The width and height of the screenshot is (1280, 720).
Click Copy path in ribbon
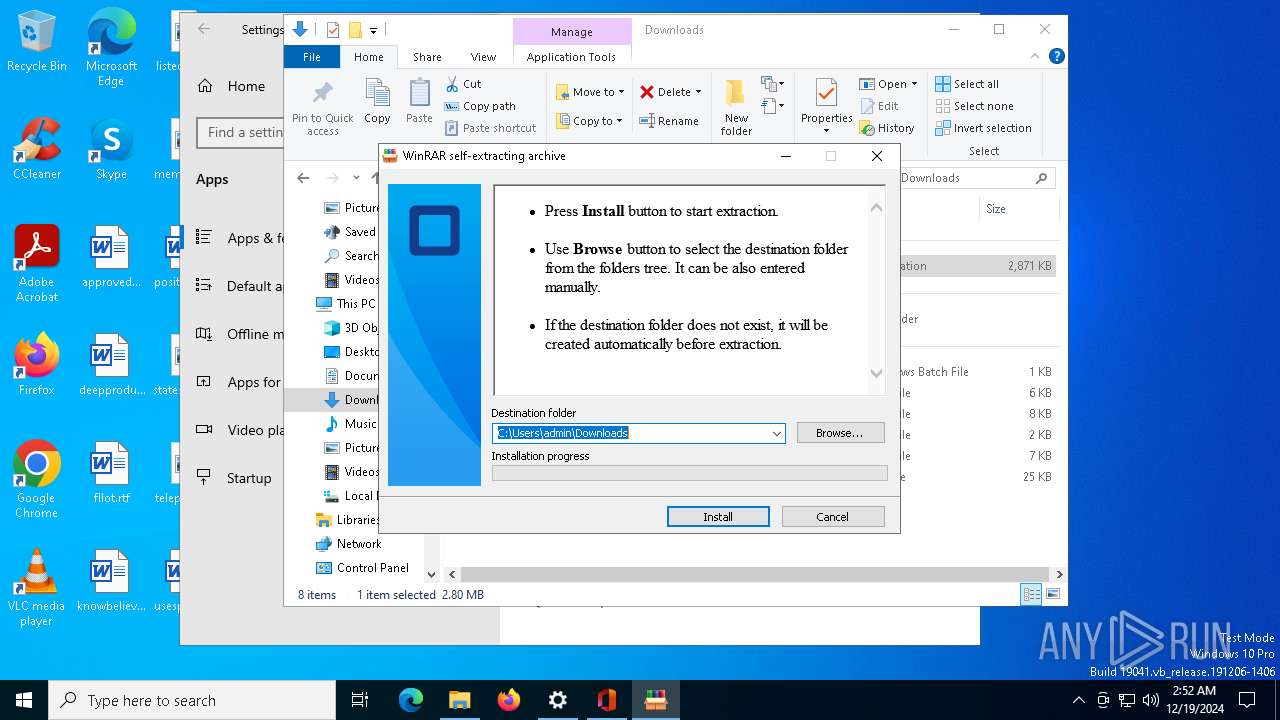480,106
